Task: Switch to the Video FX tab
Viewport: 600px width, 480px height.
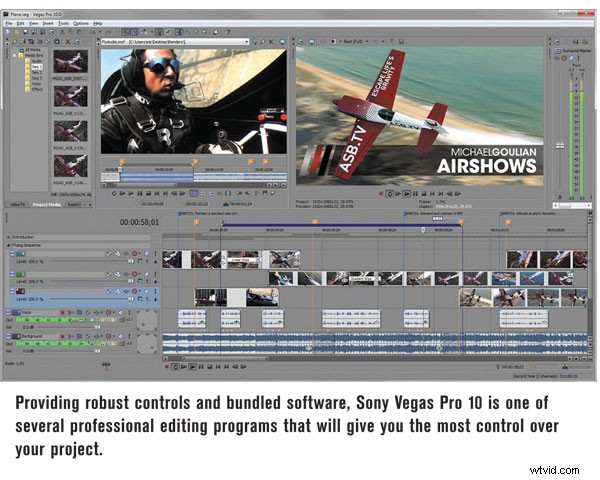Action: 18,205
